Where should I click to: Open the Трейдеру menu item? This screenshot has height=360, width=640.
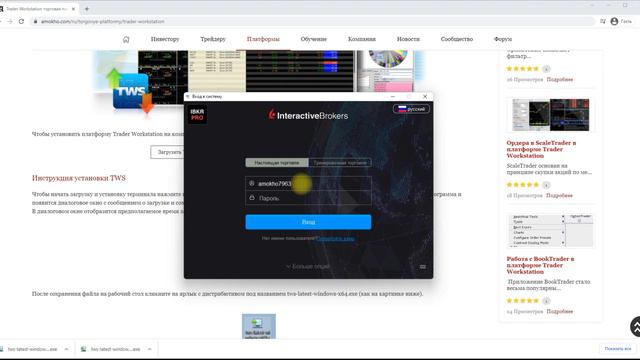213,39
